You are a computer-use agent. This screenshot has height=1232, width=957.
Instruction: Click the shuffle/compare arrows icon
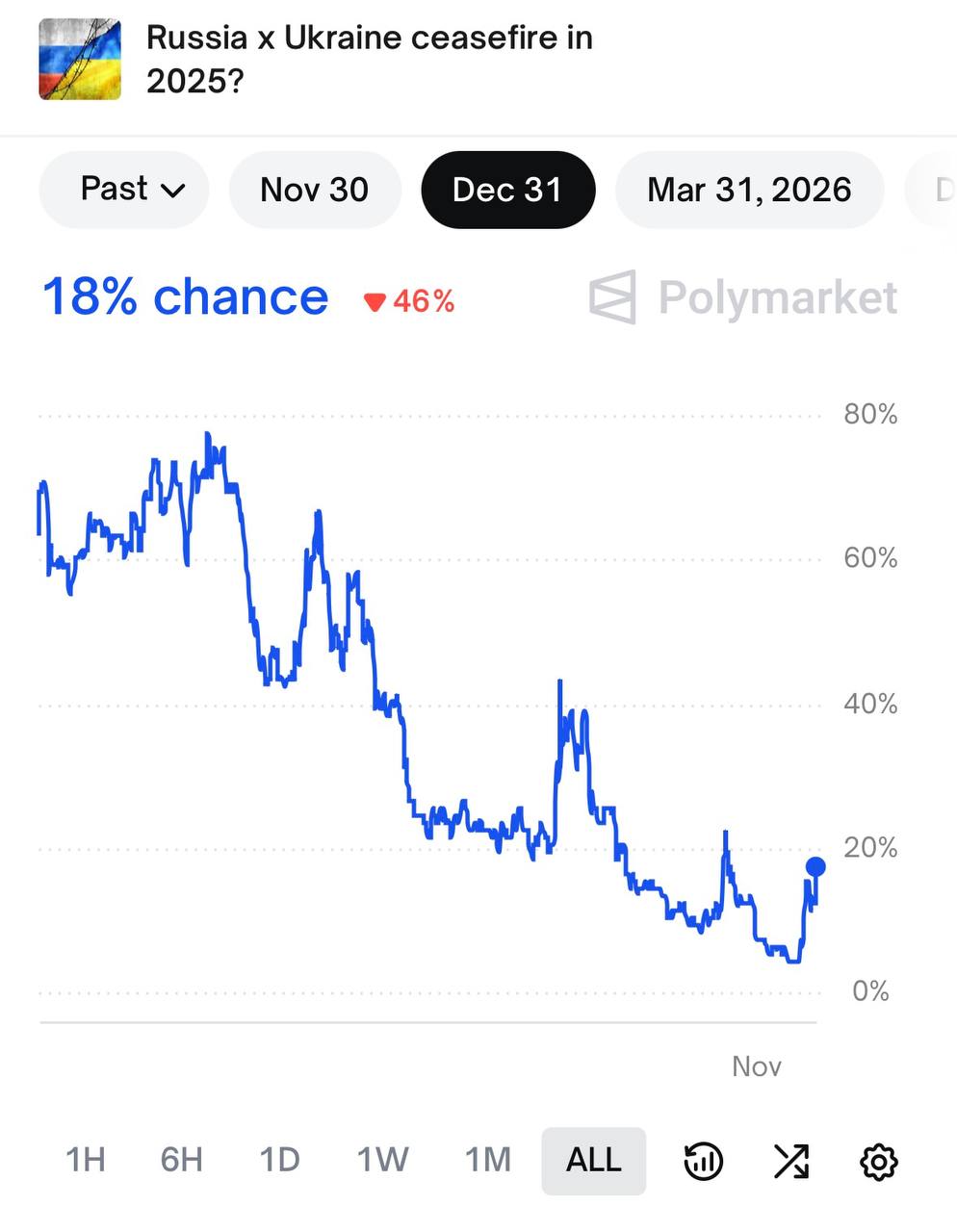pyautogui.click(x=789, y=1161)
